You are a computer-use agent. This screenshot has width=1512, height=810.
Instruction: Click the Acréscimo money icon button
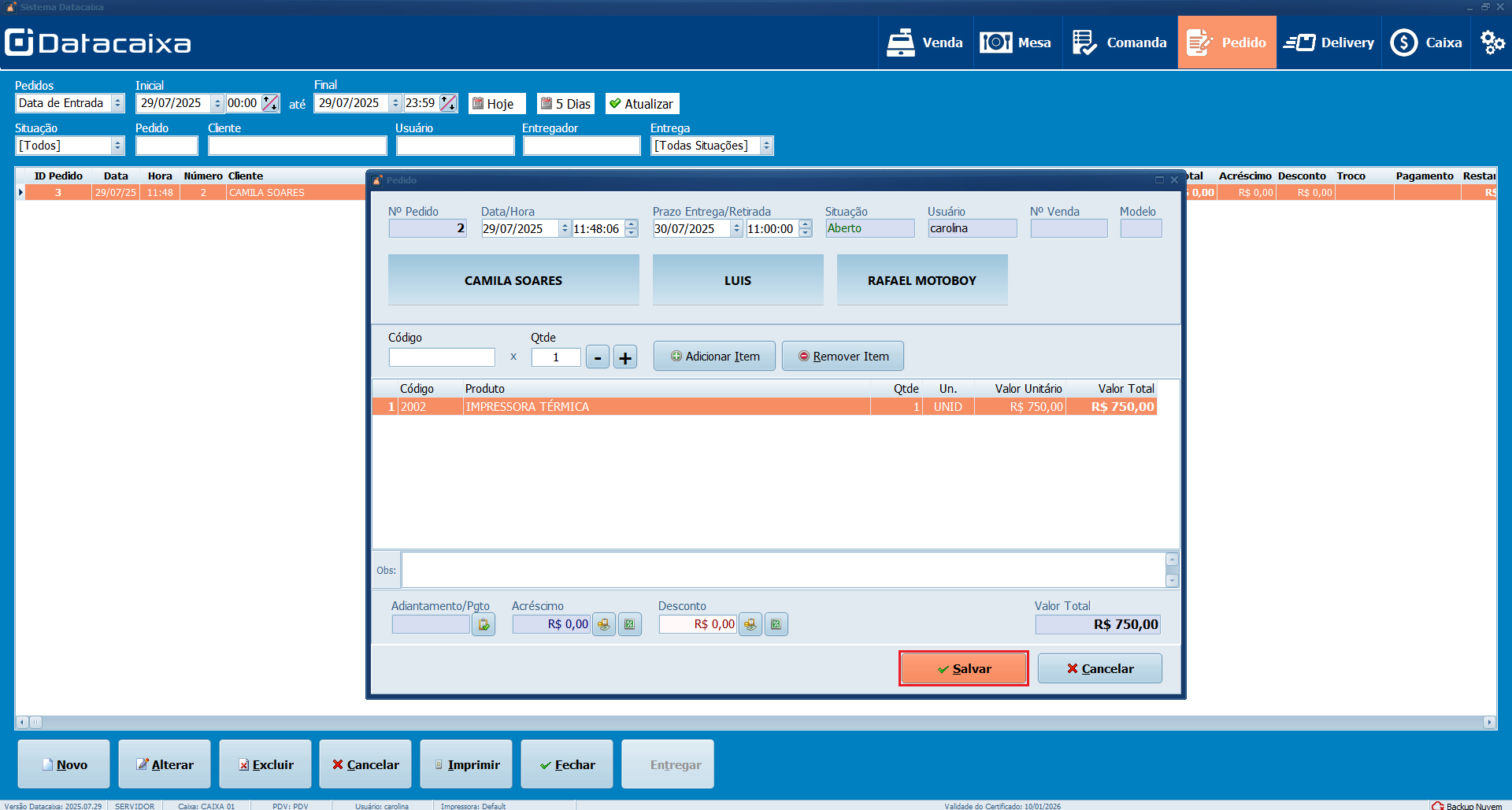click(x=604, y=625)
